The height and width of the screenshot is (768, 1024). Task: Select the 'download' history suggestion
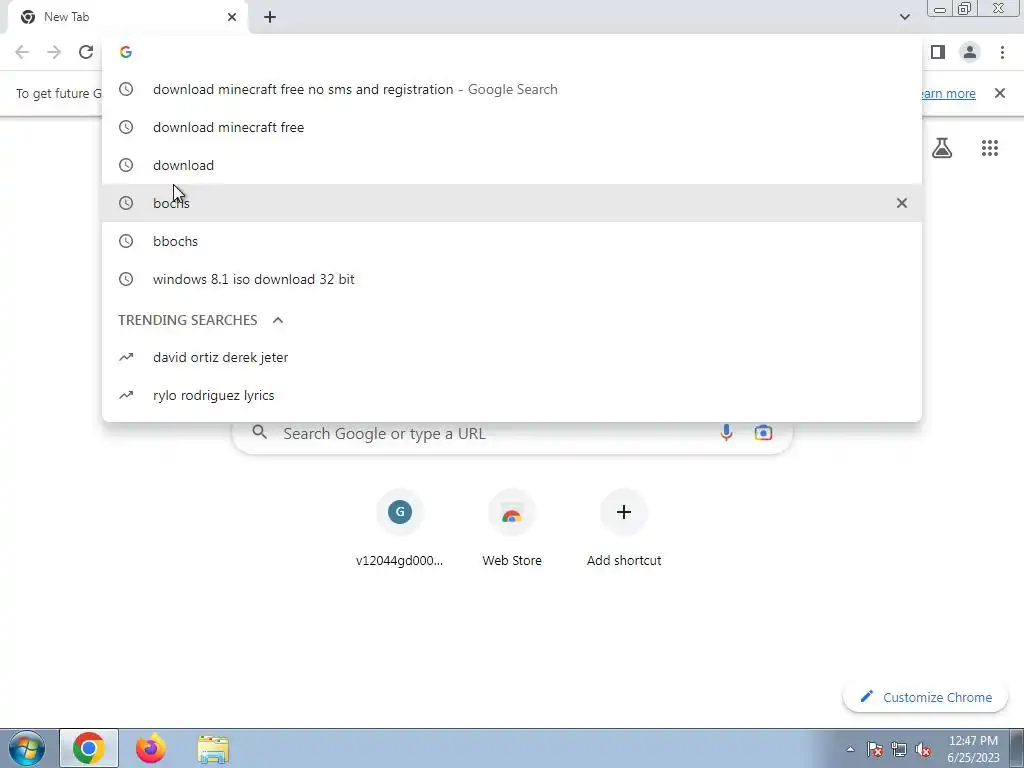pos(512,165)
